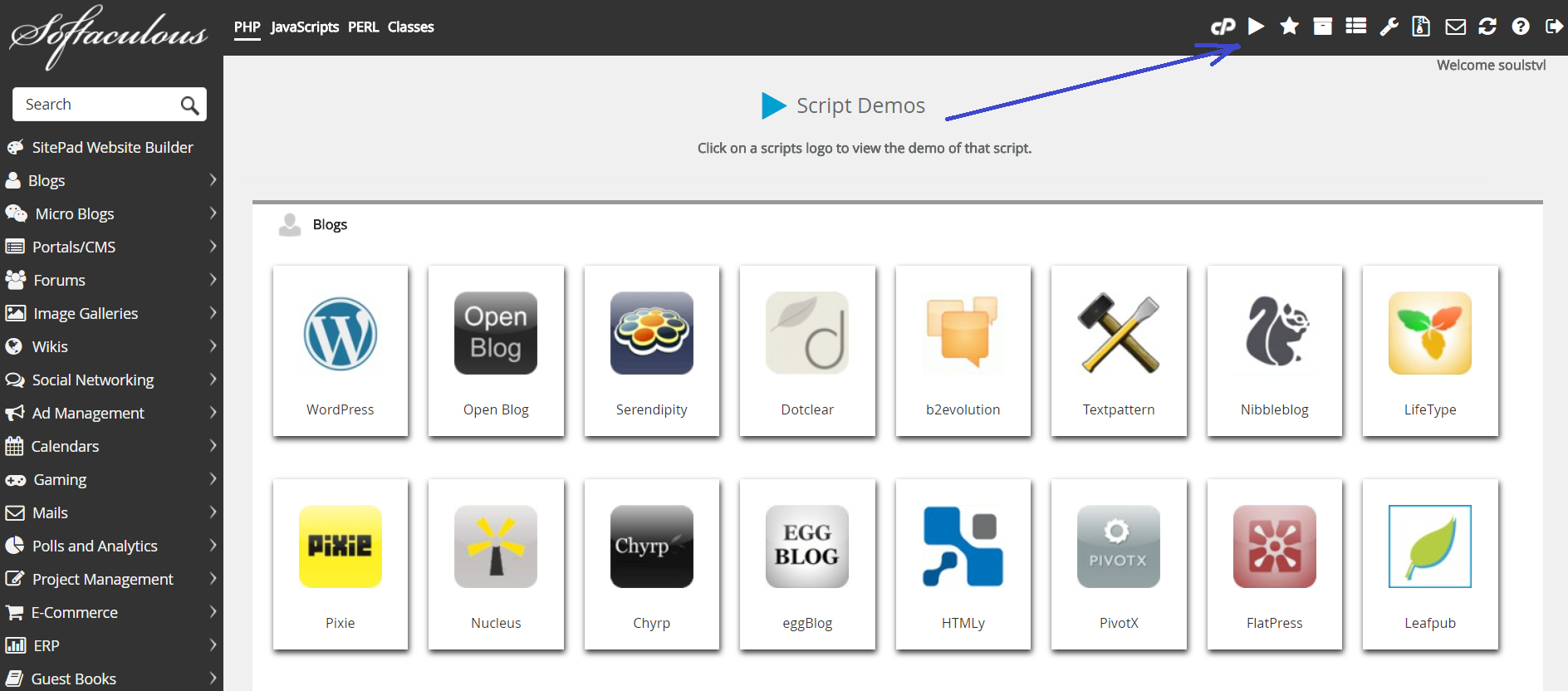The height and width of the screenshot is (691, 1568).
Task: Open the Open Blog demo logo
Action: pyautogui.click(x=496, y=333)
